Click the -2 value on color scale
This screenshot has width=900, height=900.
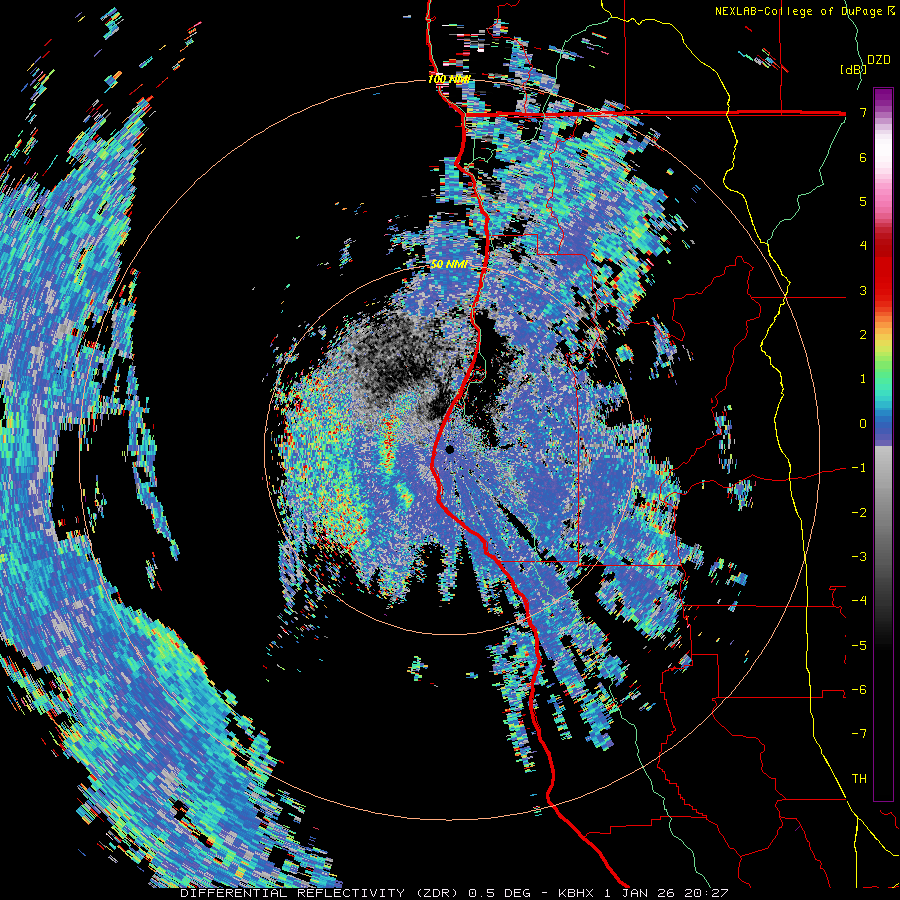(x=859, y=513)
